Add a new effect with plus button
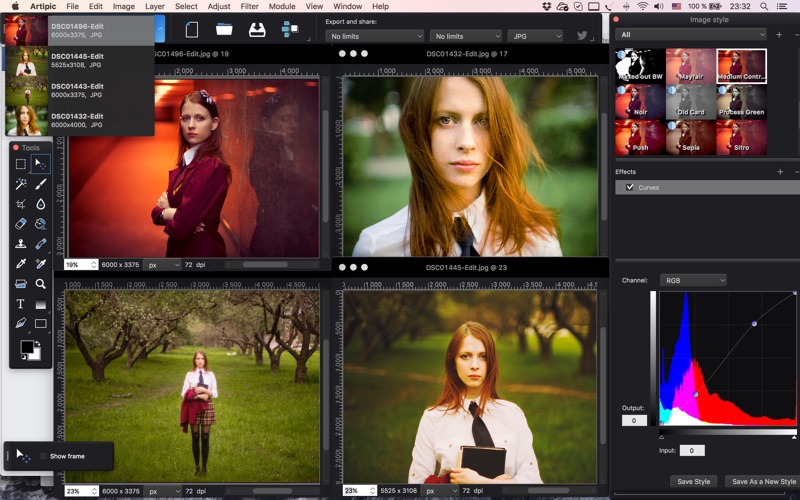 [780, 172]
